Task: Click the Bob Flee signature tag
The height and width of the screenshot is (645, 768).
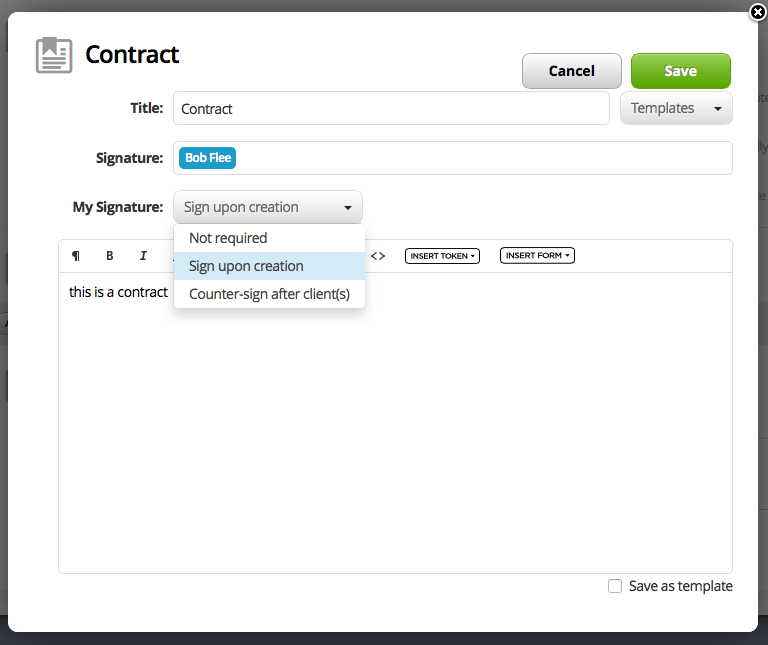Action: coord(208,158)
